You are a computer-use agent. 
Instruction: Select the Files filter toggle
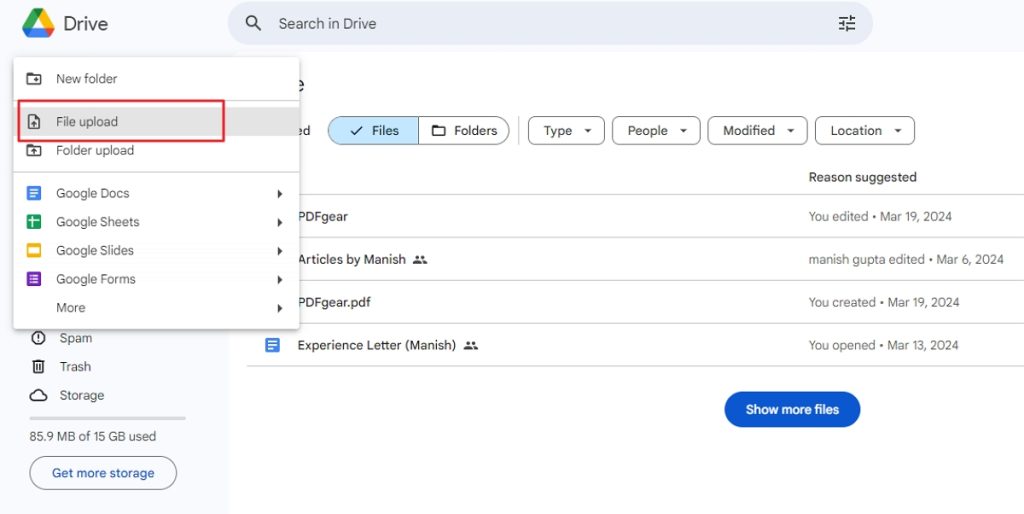pos(374,131)
